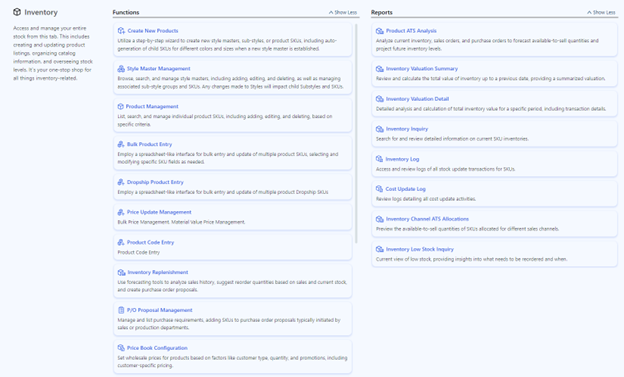View the Product ATS Analysis report

pos(411,31)
